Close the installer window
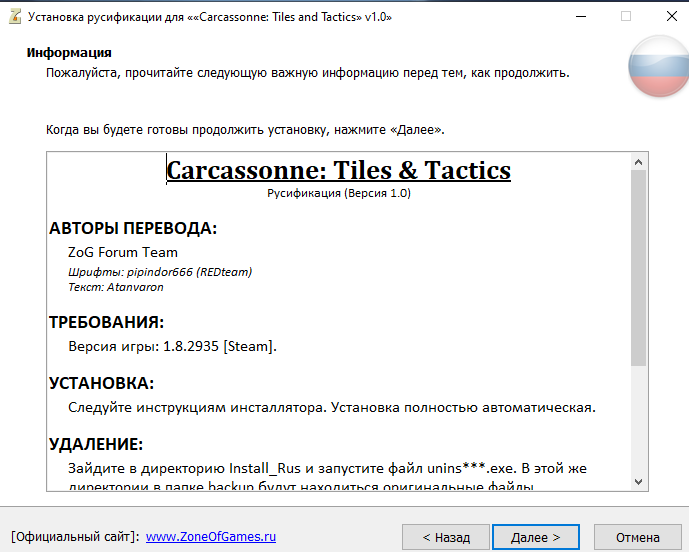The width and height of the screenshot is (689, 552). 671,17
